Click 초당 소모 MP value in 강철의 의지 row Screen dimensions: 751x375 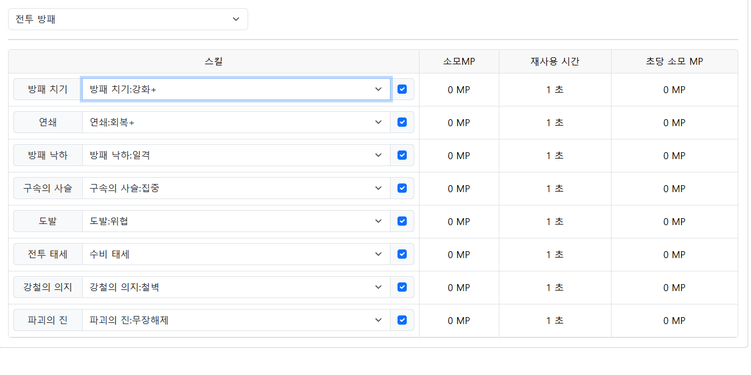(674, 287)
